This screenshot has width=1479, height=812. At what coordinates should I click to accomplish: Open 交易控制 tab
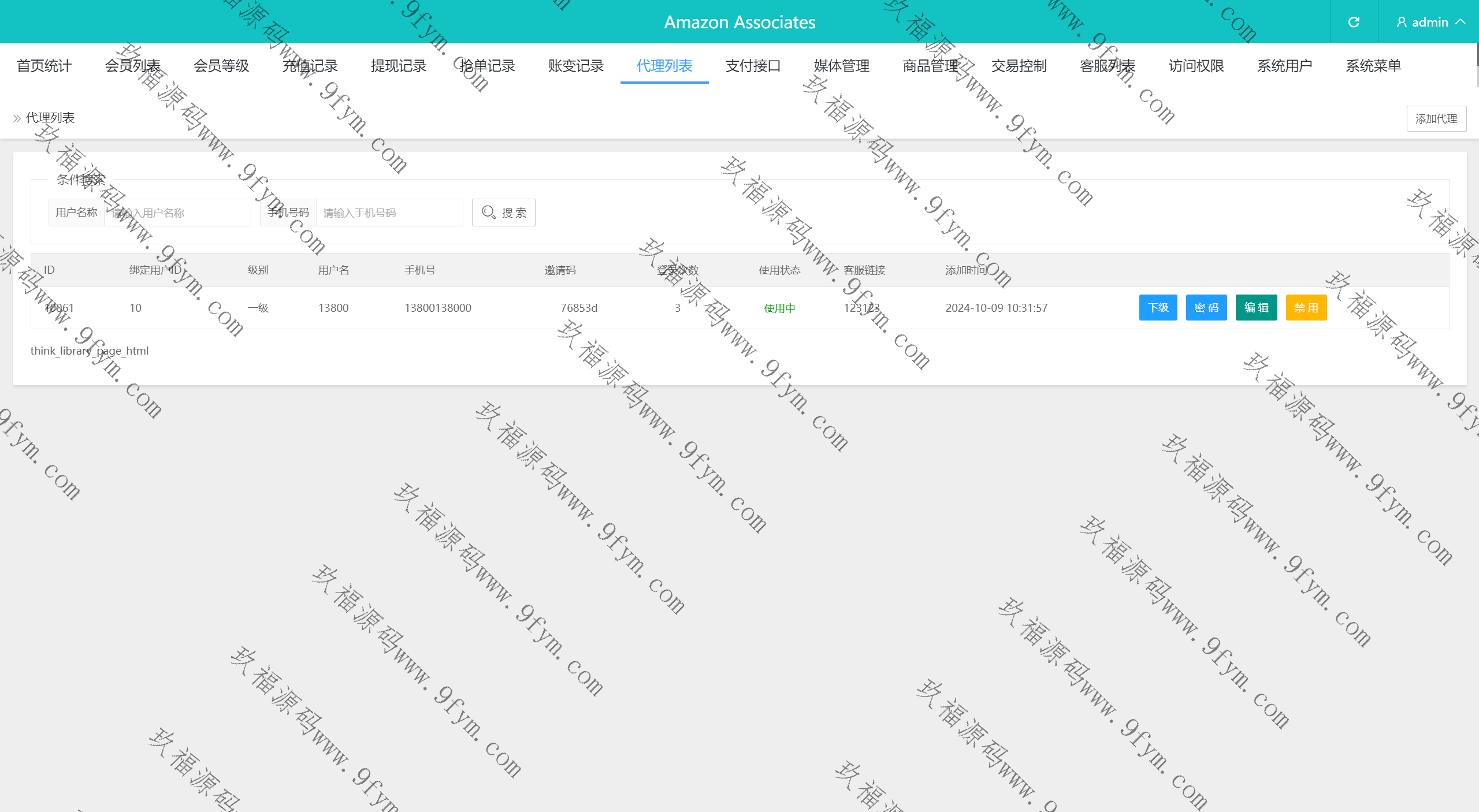click(x=1019, y=66)
